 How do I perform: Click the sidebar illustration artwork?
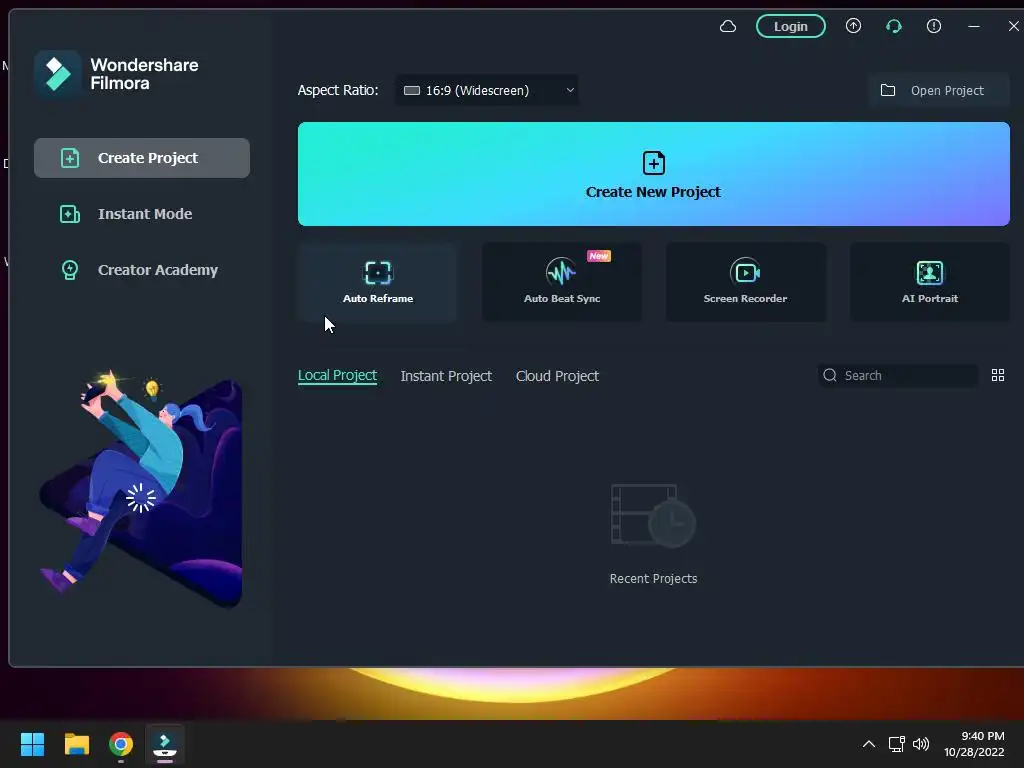click(x=141, y=488)
